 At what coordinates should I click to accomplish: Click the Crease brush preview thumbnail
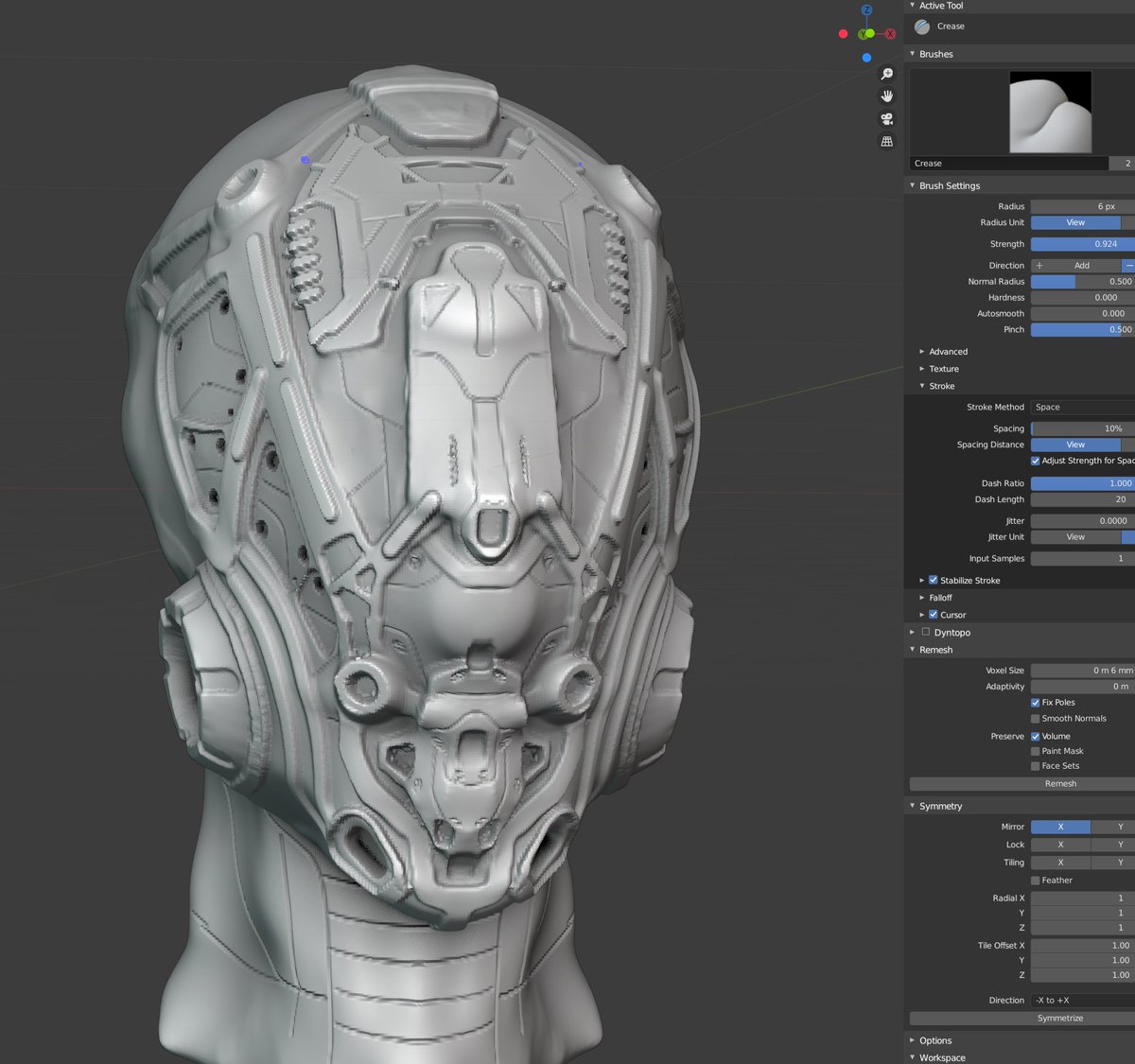(1050, 112)
